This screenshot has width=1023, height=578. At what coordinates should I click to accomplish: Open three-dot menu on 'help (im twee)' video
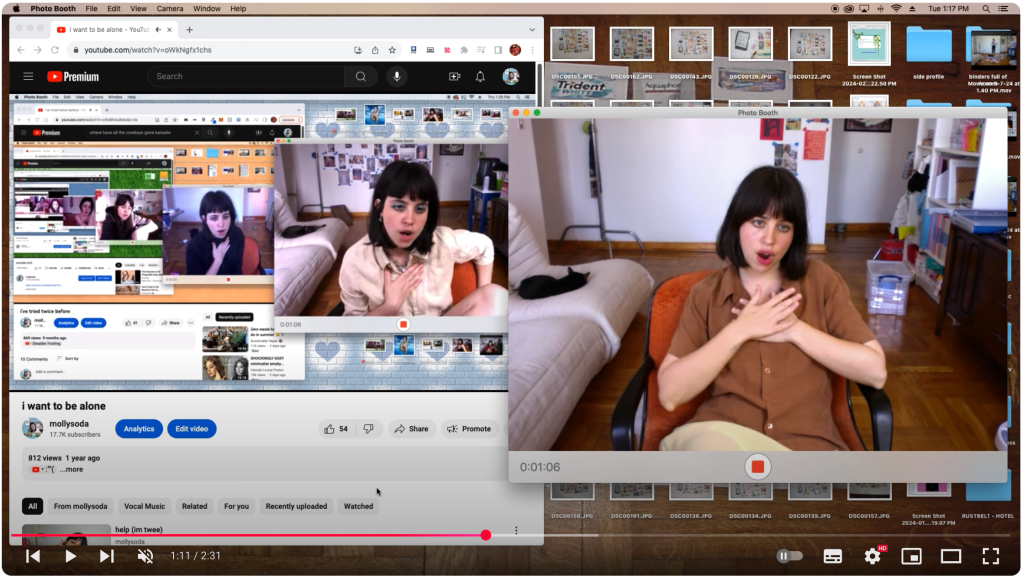516,530
